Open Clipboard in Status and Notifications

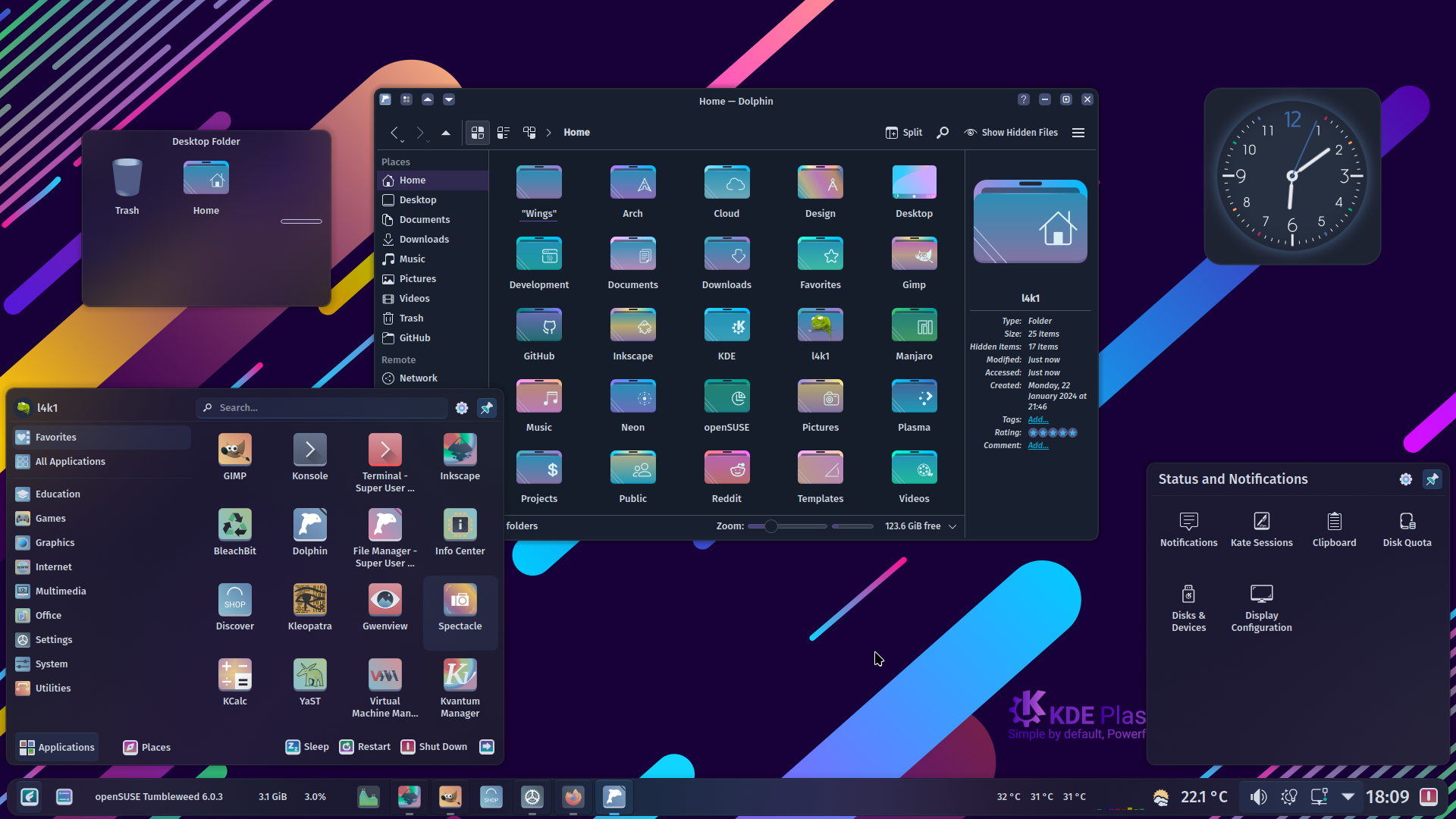click(1334, 529)
